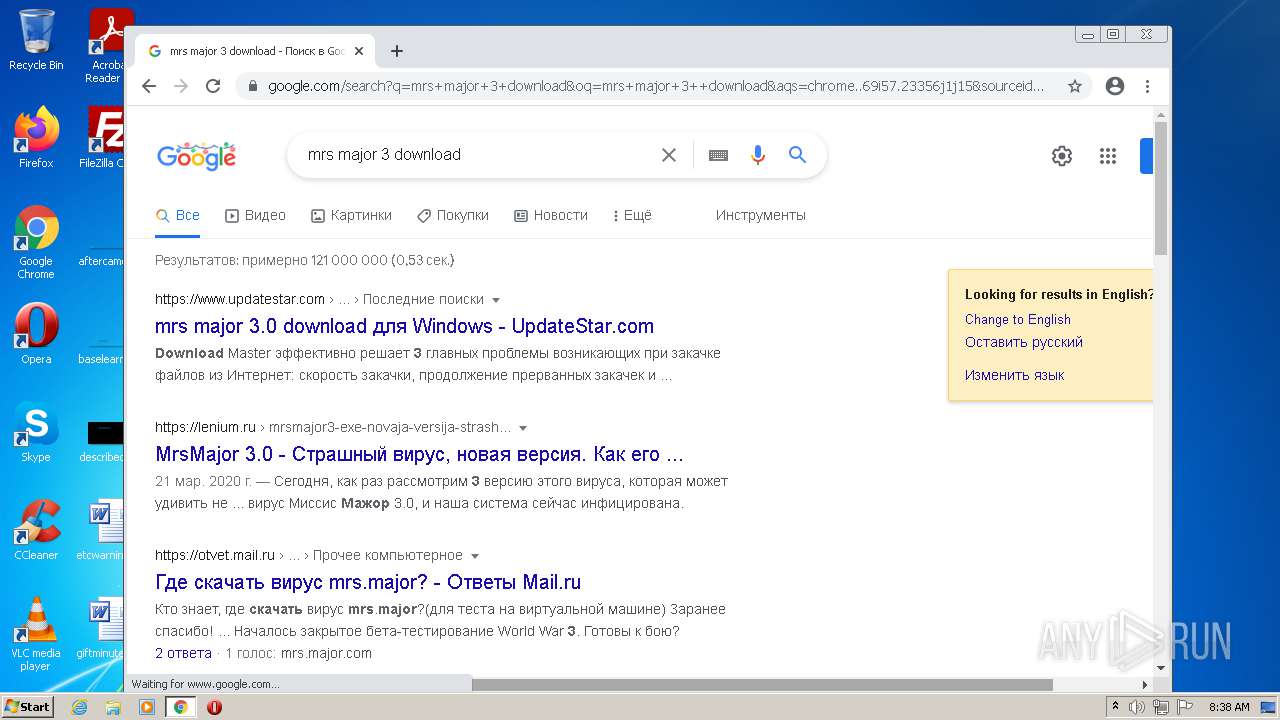Open Windows Explorer folder in taskbar
Screen dimensions: 1280x720
click(113, 707)
